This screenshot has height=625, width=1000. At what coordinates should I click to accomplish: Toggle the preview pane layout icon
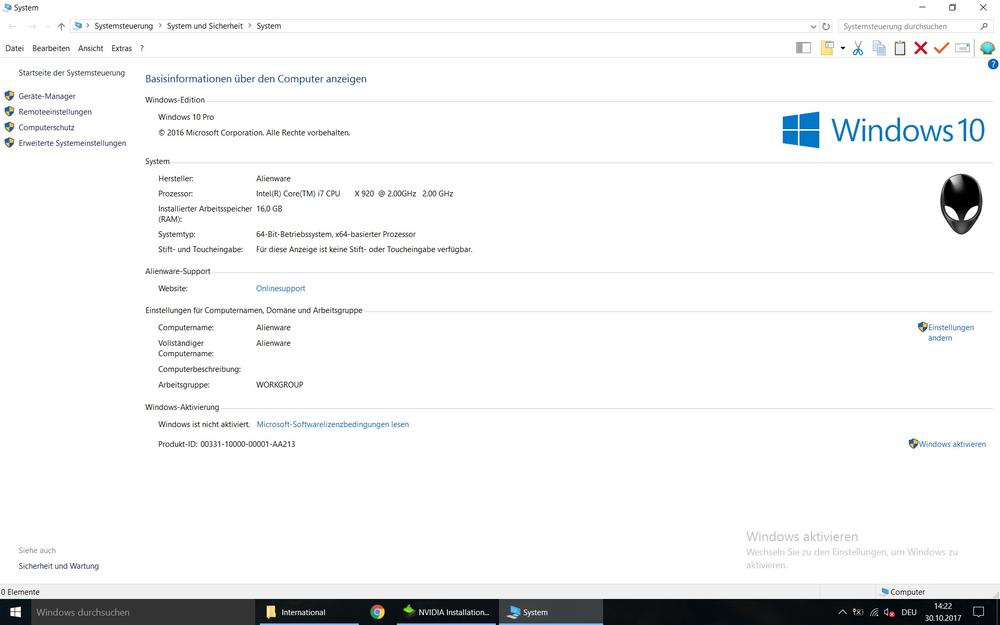[803, 48]
